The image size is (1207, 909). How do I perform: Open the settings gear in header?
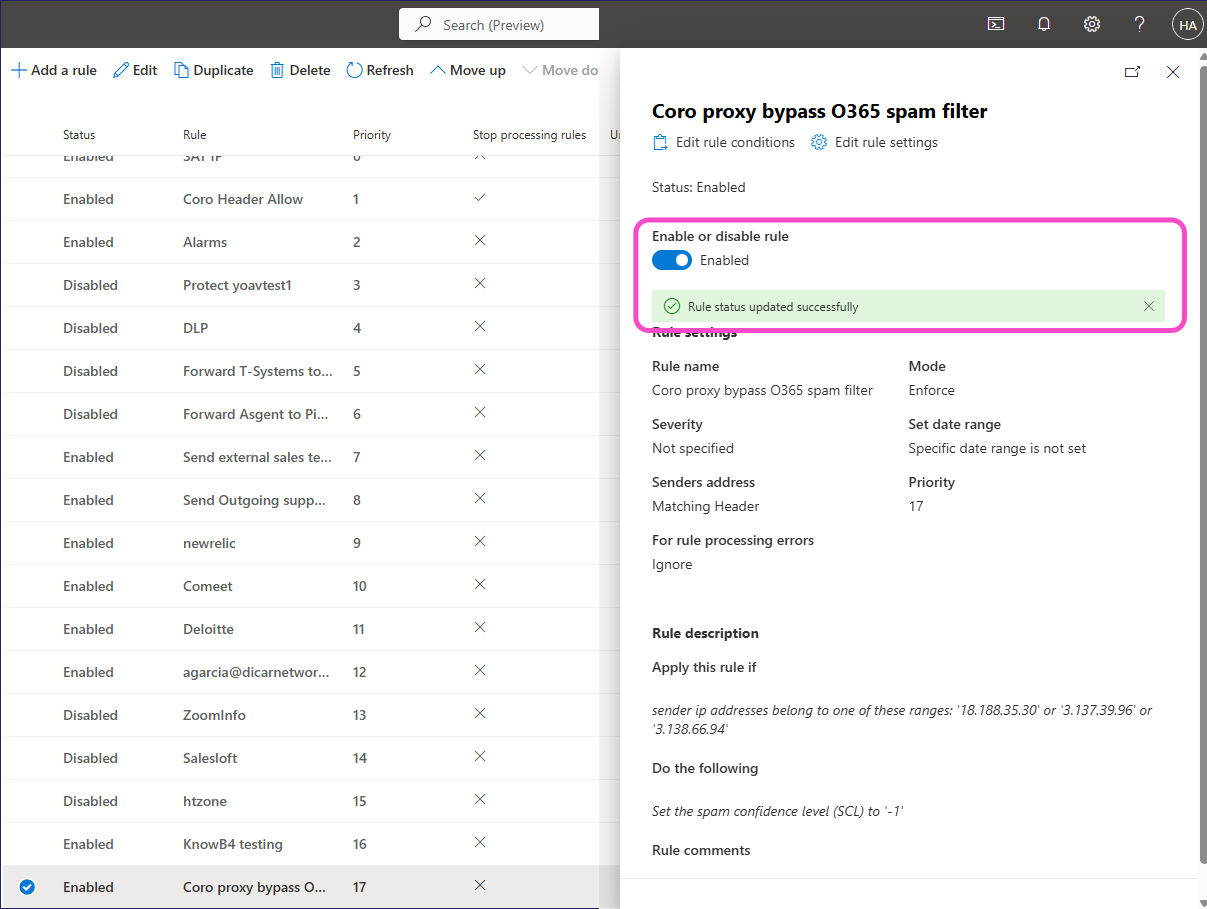coord(1092,25)
